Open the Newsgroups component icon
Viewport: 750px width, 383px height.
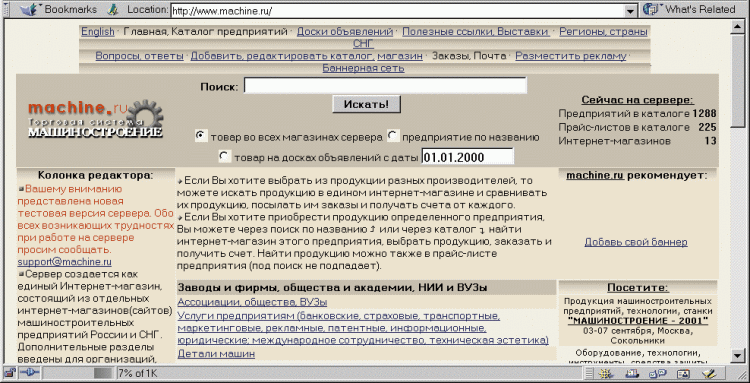tap(658, 373)
